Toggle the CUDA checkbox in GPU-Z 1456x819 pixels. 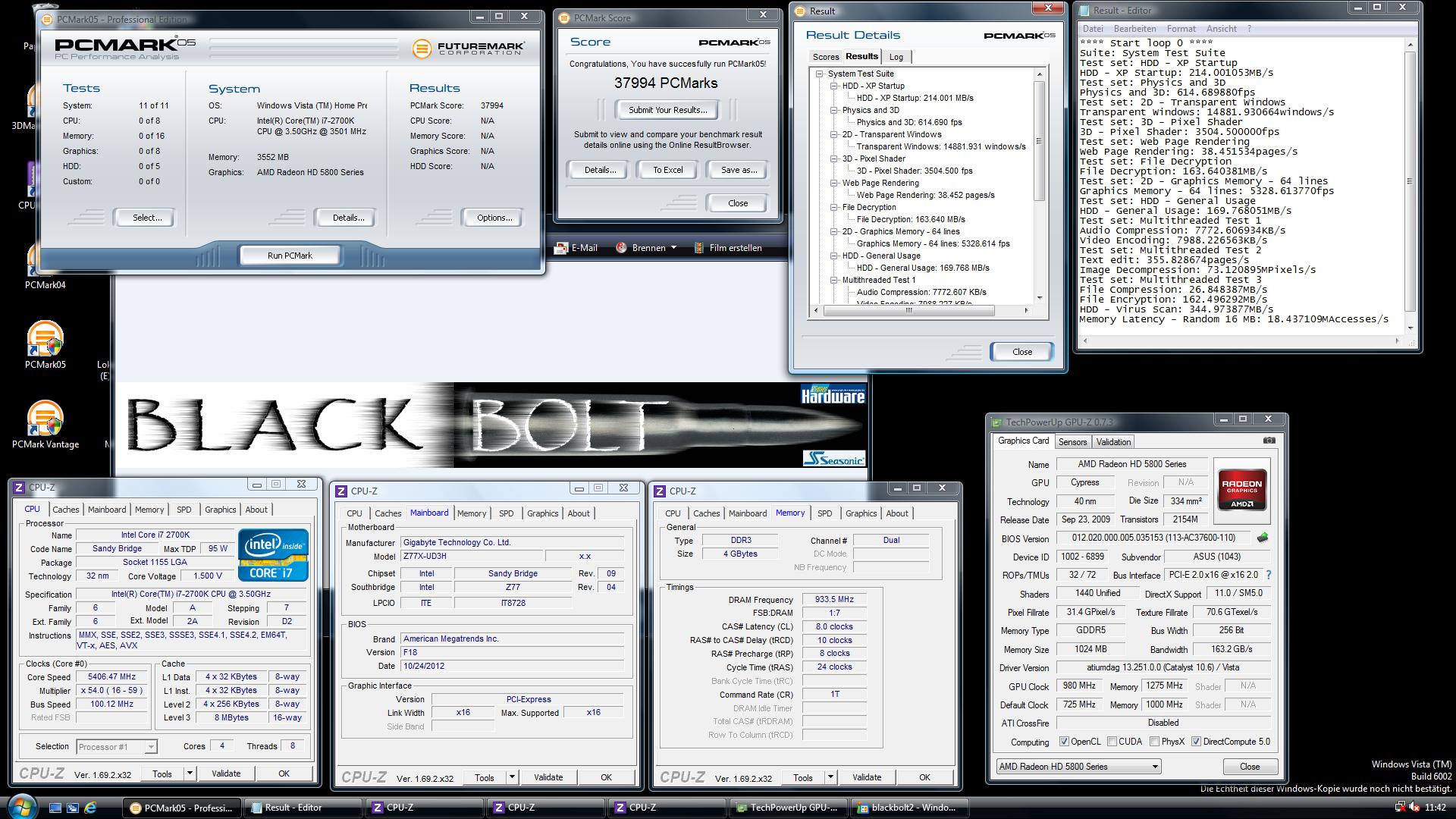tap(1112, 742)
